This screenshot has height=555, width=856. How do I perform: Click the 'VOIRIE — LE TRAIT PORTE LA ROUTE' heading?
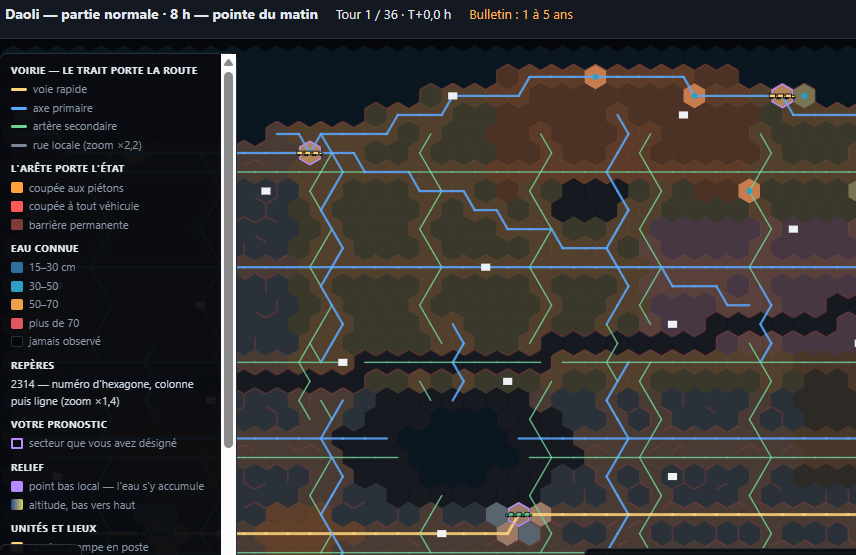click(104, 70)
